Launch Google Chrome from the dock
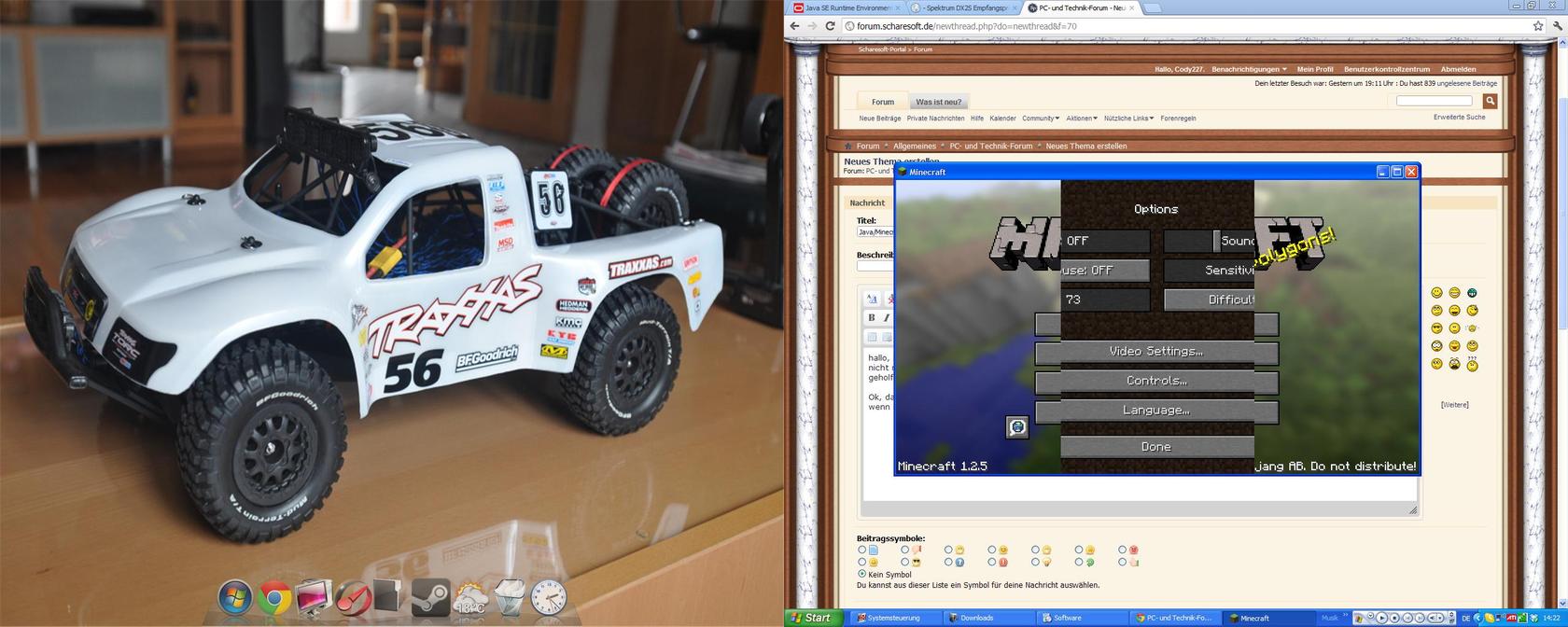This screenshot has width=1568, height=627. click(x=274, y=597)
